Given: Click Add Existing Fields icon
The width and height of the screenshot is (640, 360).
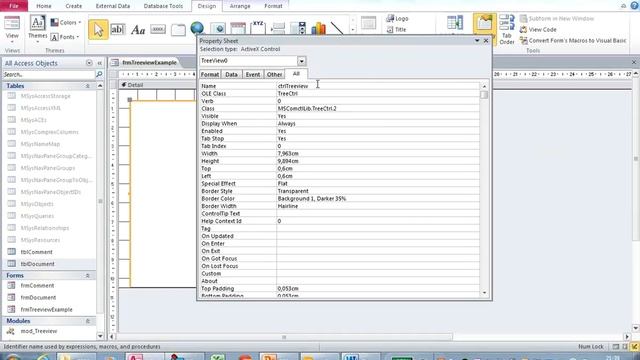Looking at the screenshot, I should [455, 23].
